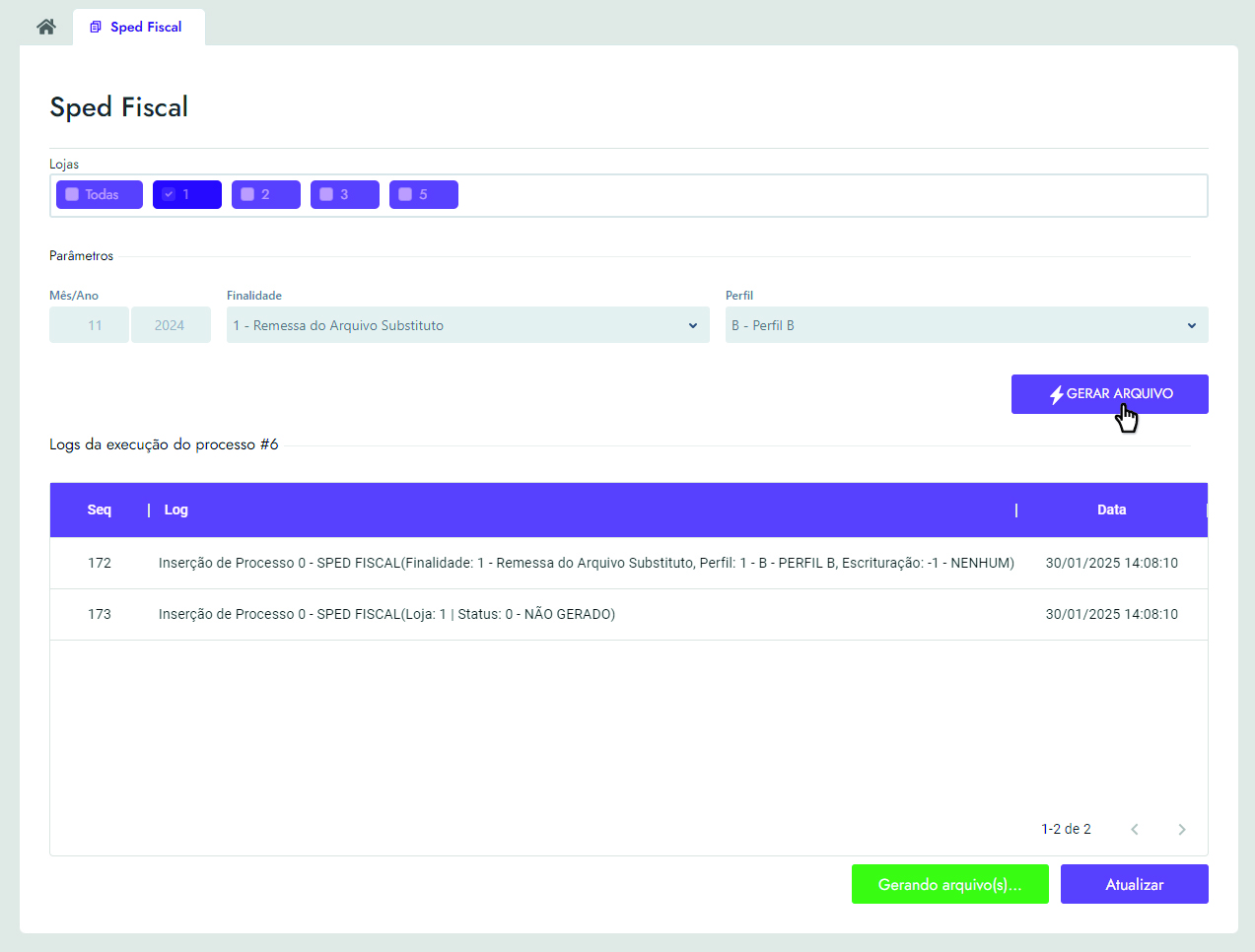
Task: Click the Data column header
Action: pos(1111,510)
